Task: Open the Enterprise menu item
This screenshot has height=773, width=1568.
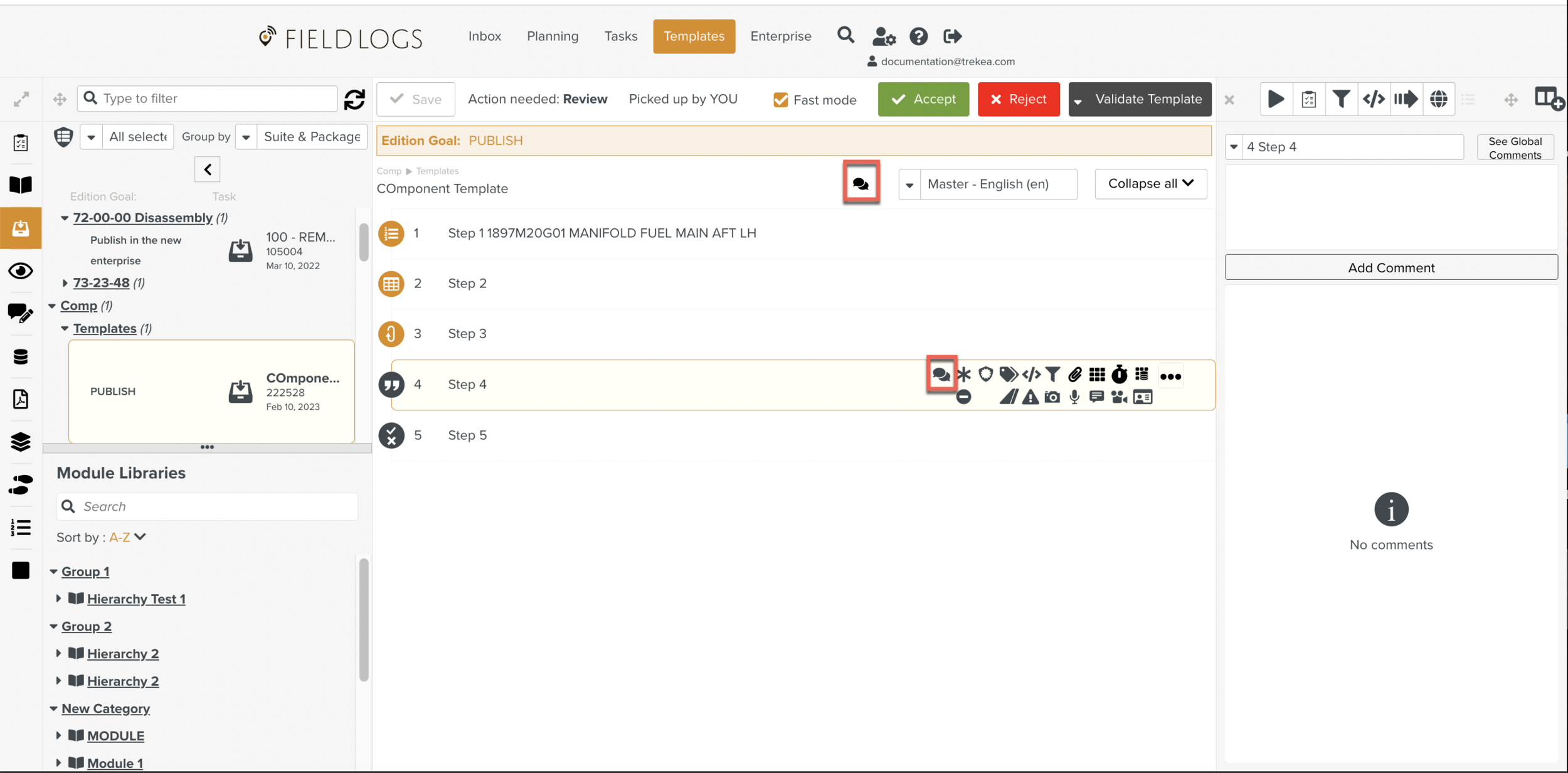Action: (780, 36)
